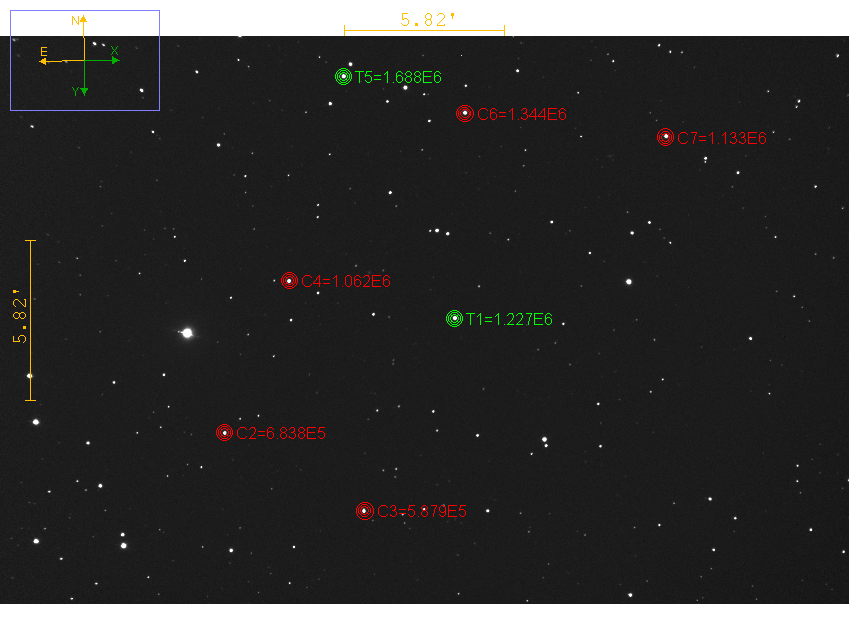
Task: Click the red C4 comparison aperture circle
Action: 289,281
